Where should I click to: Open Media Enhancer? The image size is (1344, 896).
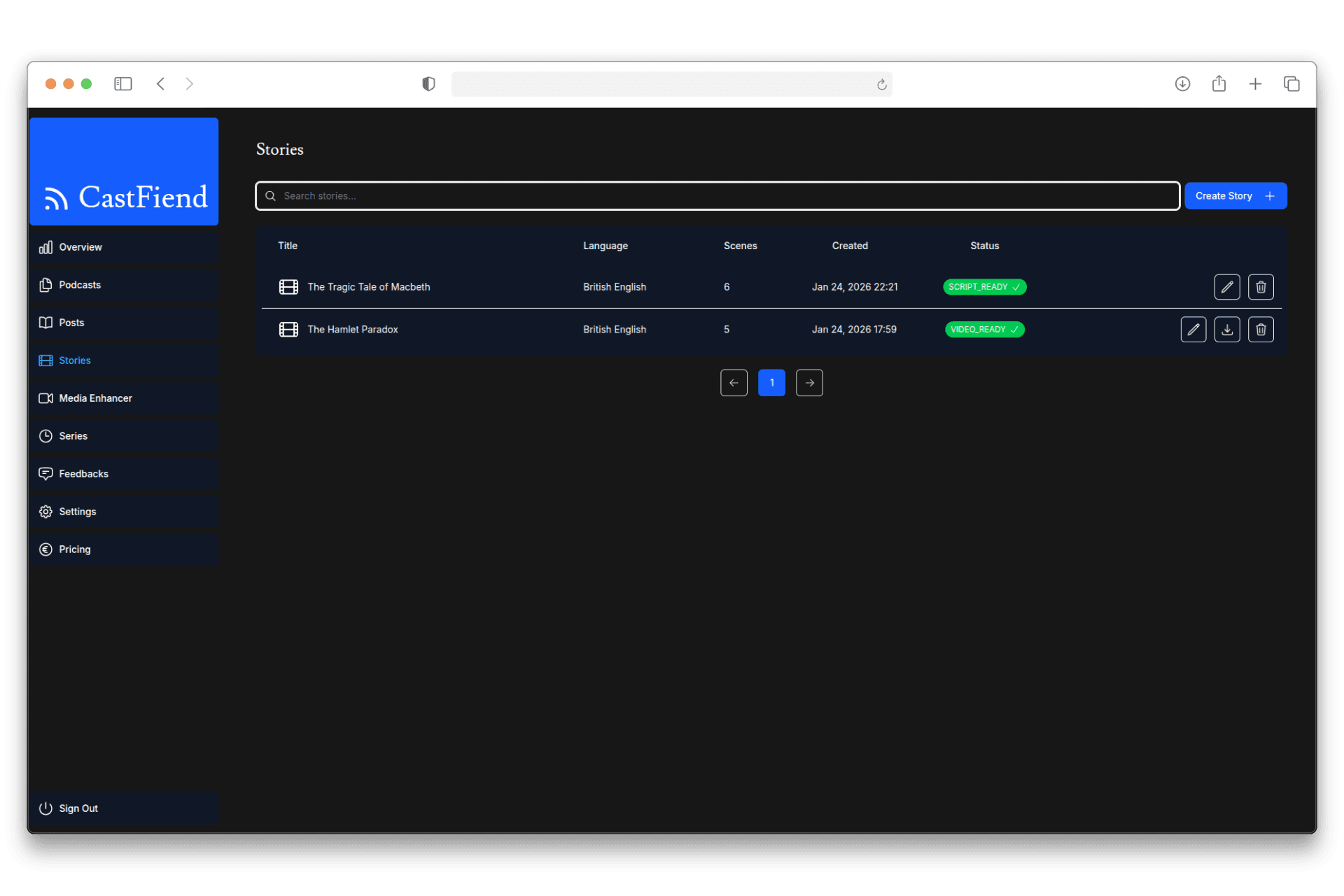[124, 398]
